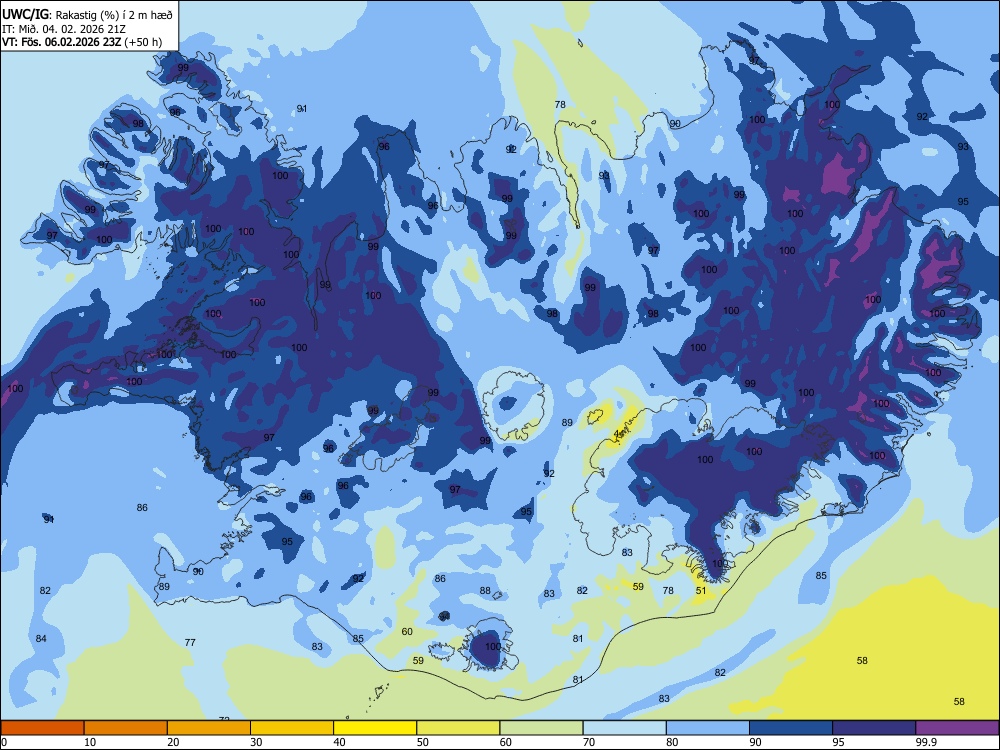
Task: Choose the dark navy 95–99.9 legend swatch
Action: point(874,728)
